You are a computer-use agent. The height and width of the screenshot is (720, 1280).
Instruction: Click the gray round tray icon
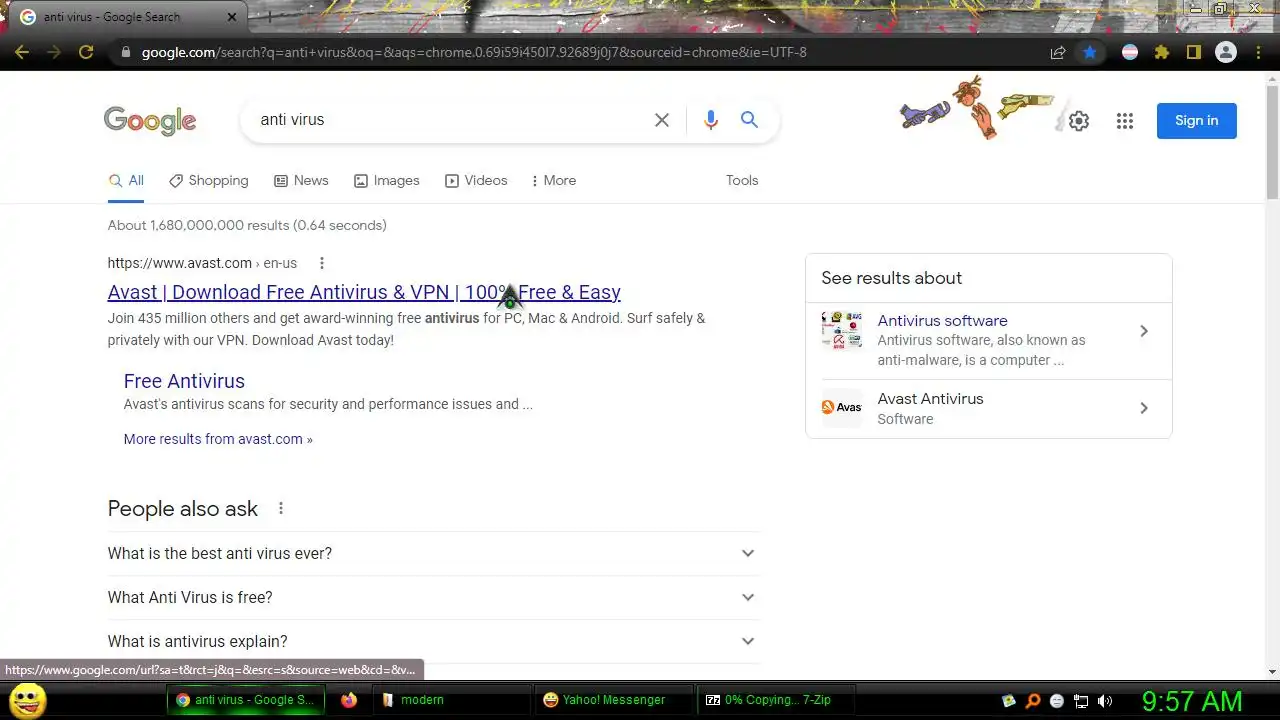pyautogui.click(x=1057, y=701)
